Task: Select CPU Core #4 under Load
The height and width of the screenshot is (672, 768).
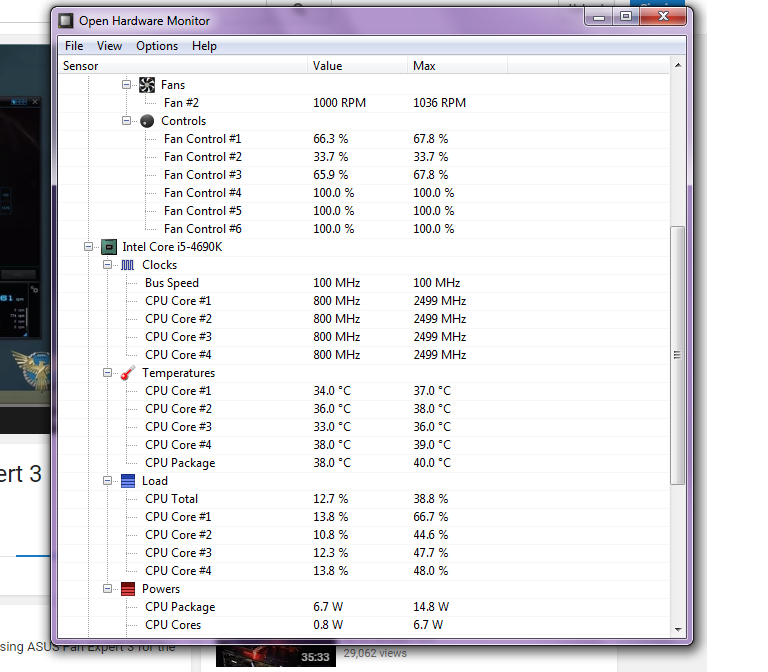Action: click(363, 571)
